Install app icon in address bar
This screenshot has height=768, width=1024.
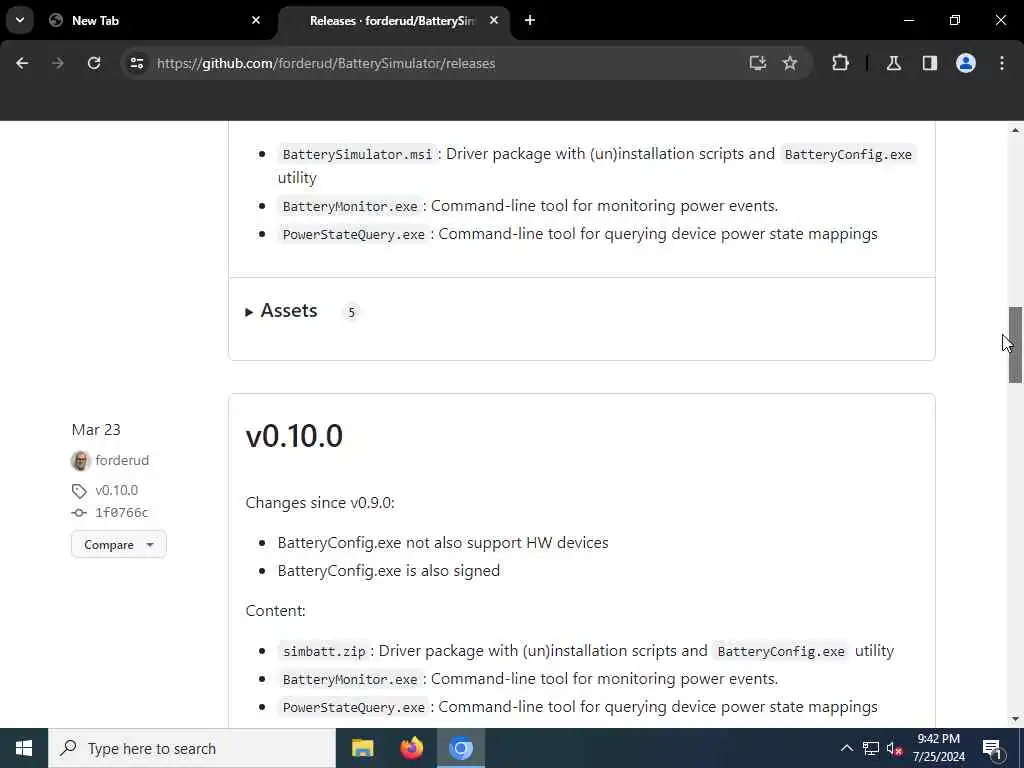click(758, 63)
